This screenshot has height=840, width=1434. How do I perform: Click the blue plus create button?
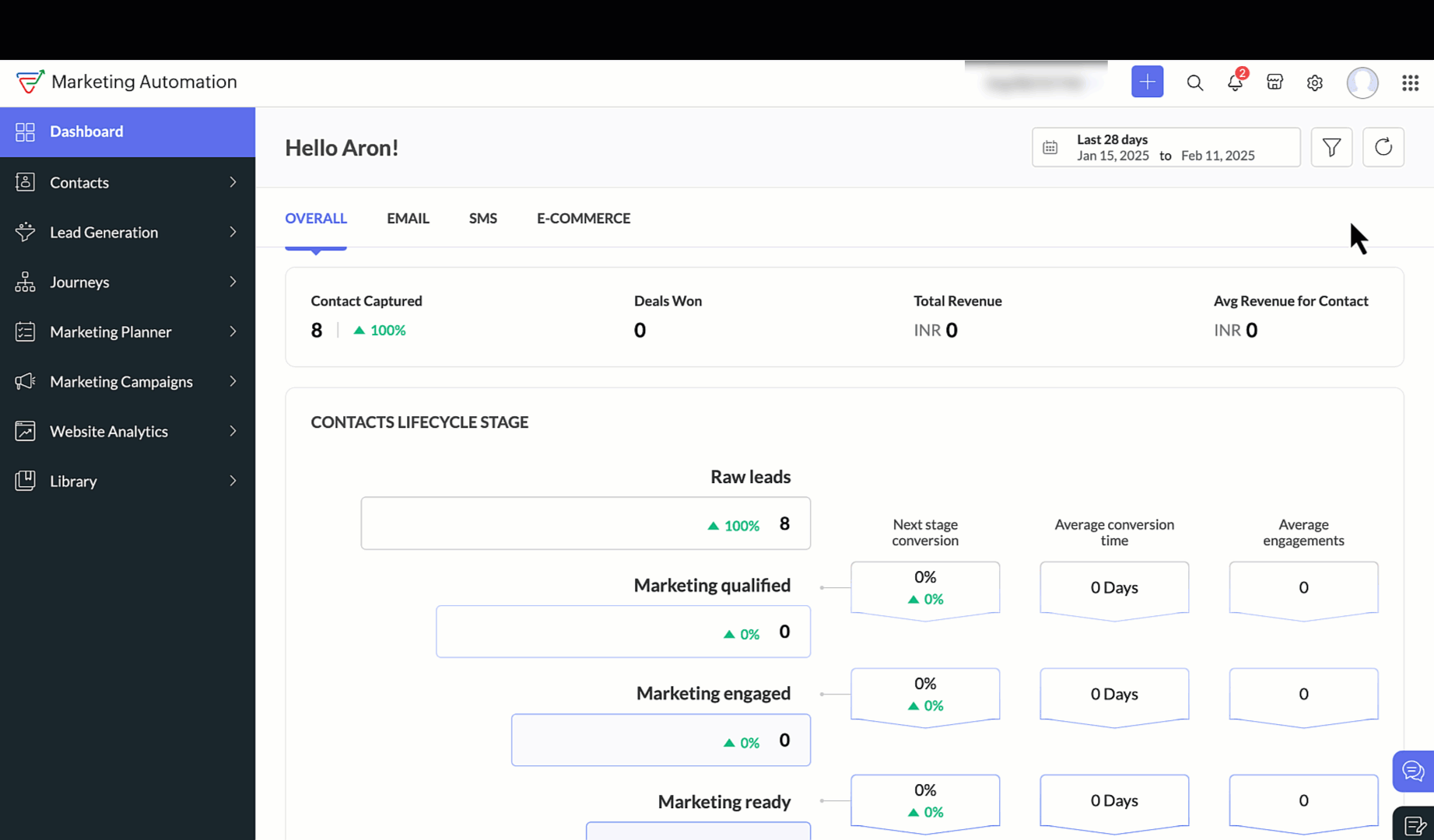pos(1147,82)
